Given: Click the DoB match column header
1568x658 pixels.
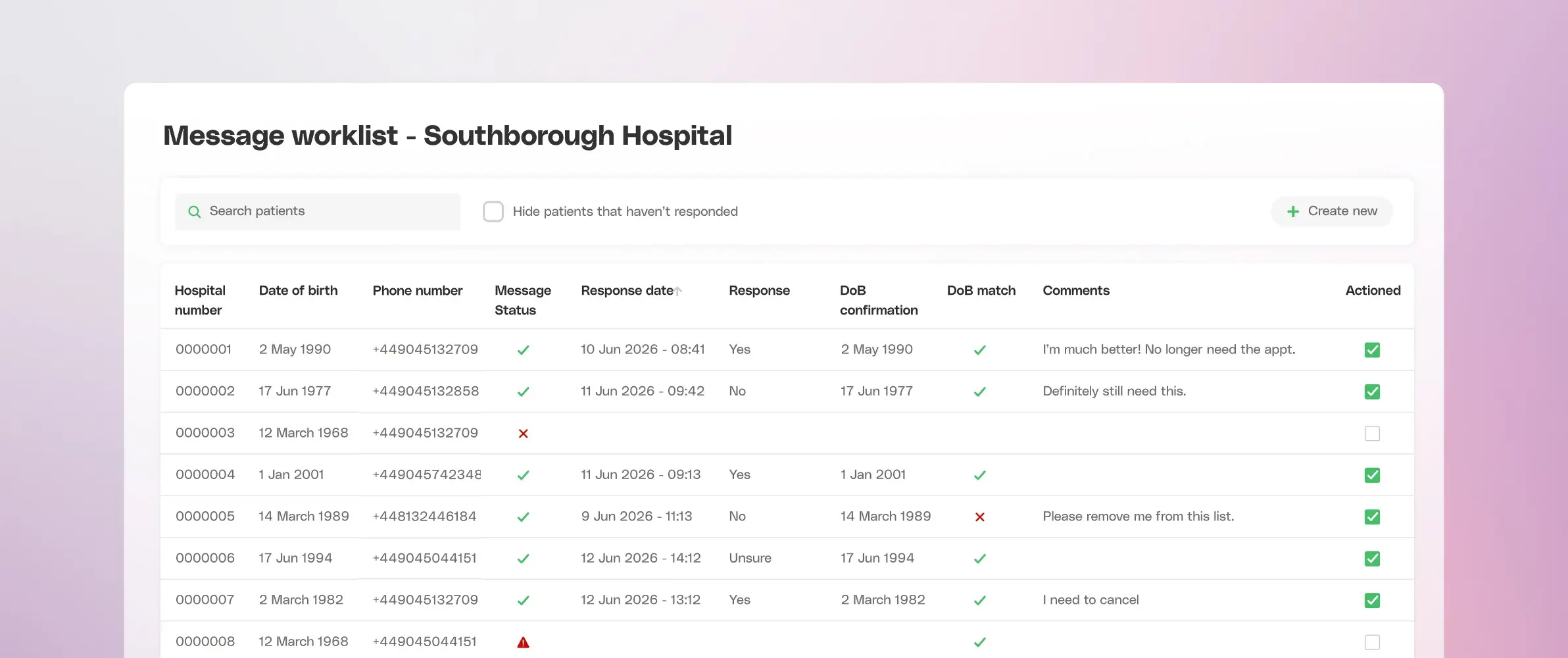Looking at the screenshot, I should [981, 290].
